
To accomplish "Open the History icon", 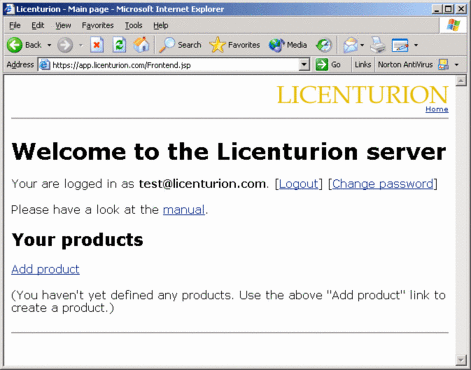I will (324, 45).
